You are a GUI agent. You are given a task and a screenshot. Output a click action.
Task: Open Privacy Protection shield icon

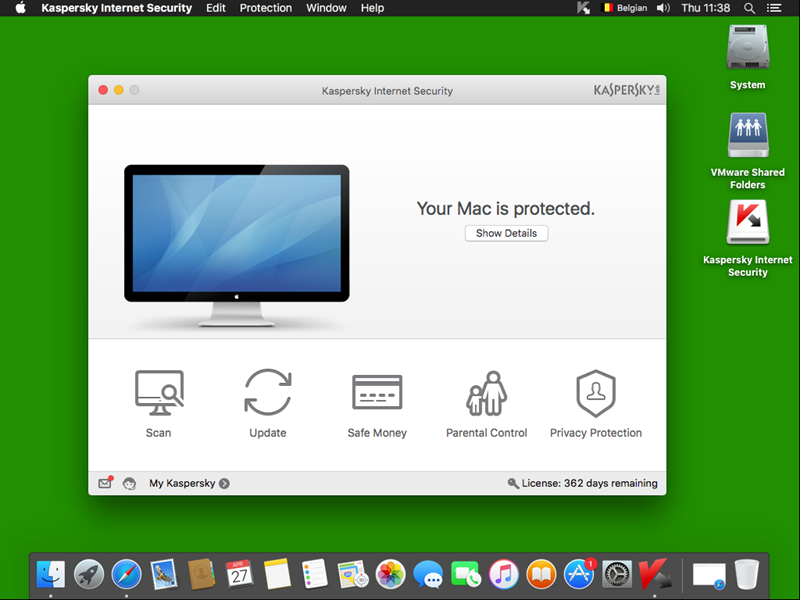(595, 393)
